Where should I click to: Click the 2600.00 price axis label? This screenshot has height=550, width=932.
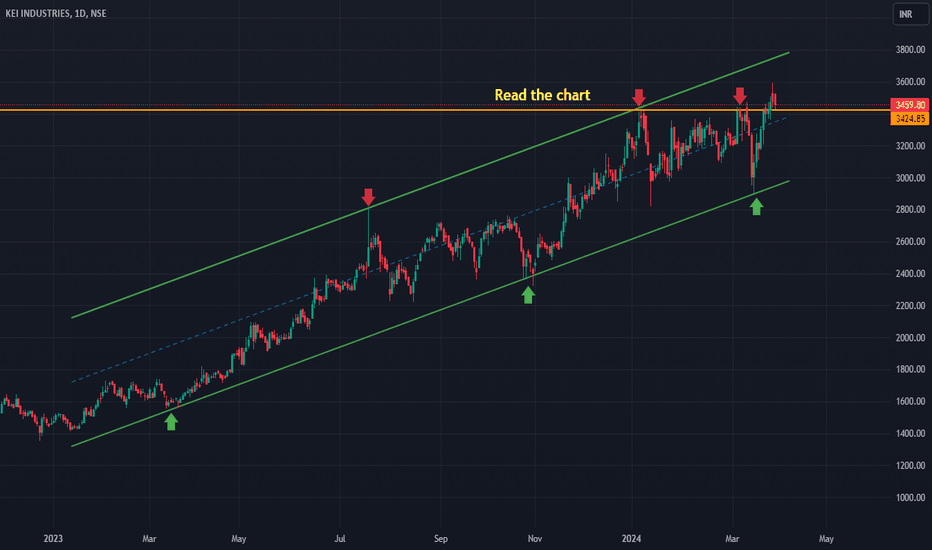click(910, 242)
